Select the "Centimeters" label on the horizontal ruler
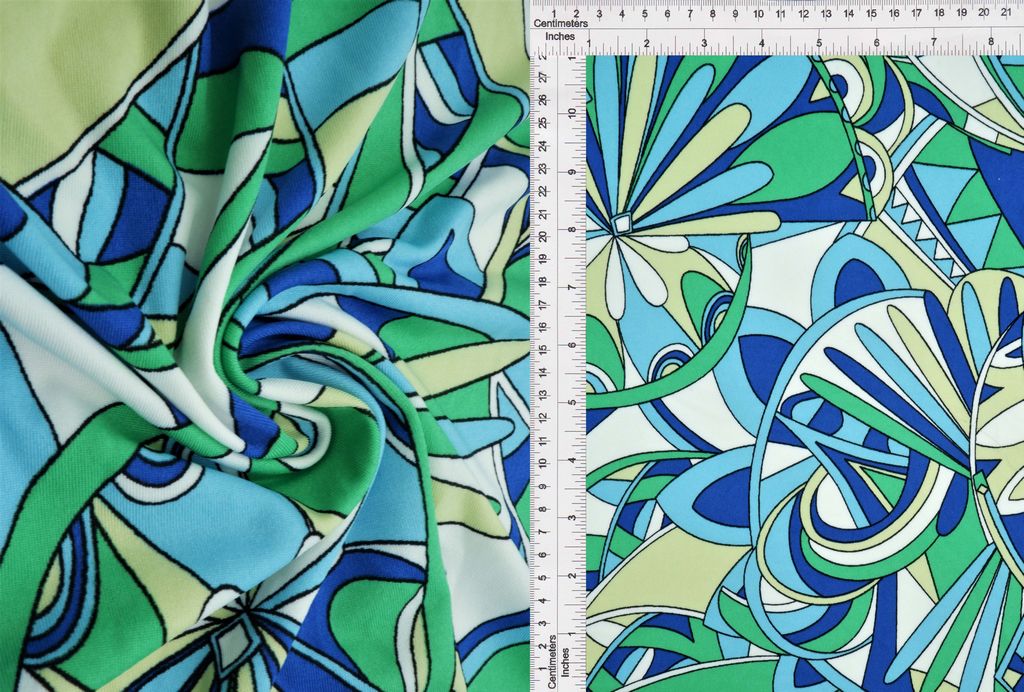Viewport: 1024px width, 692px height. pos(560,23)
